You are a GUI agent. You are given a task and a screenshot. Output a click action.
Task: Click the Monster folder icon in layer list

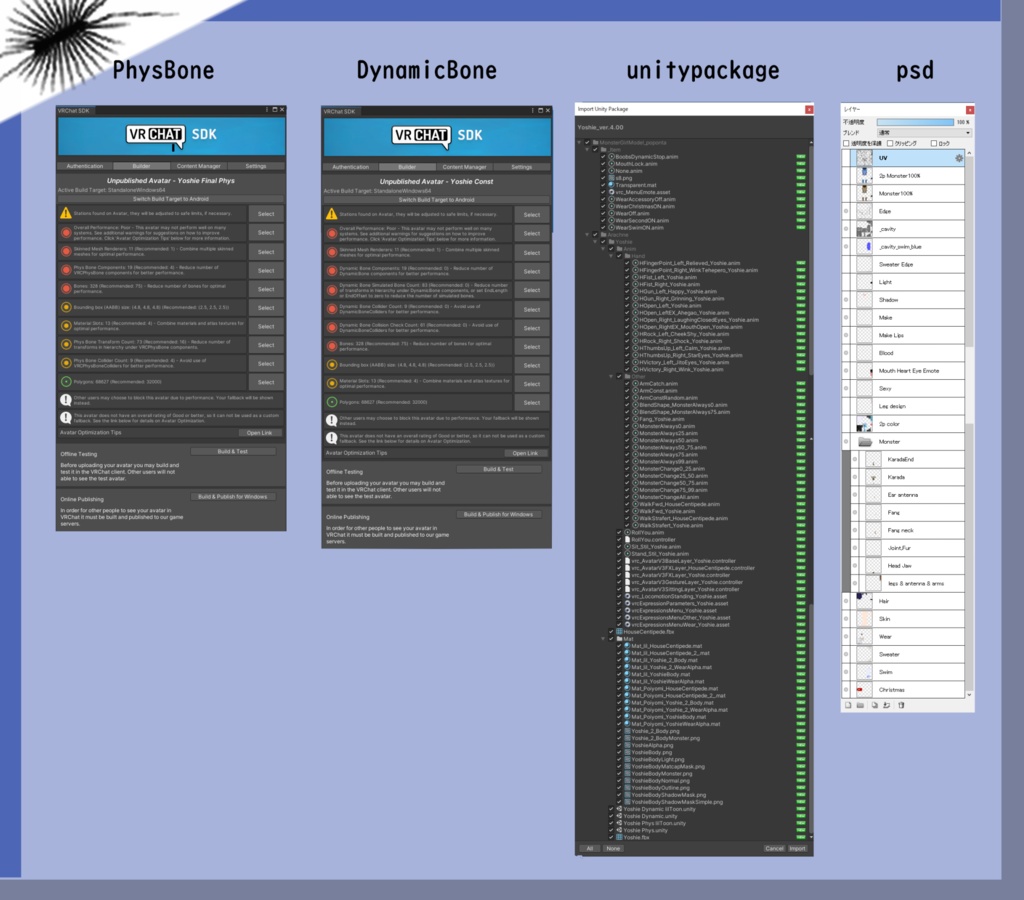pyautogui.click(x=865, y=442)
